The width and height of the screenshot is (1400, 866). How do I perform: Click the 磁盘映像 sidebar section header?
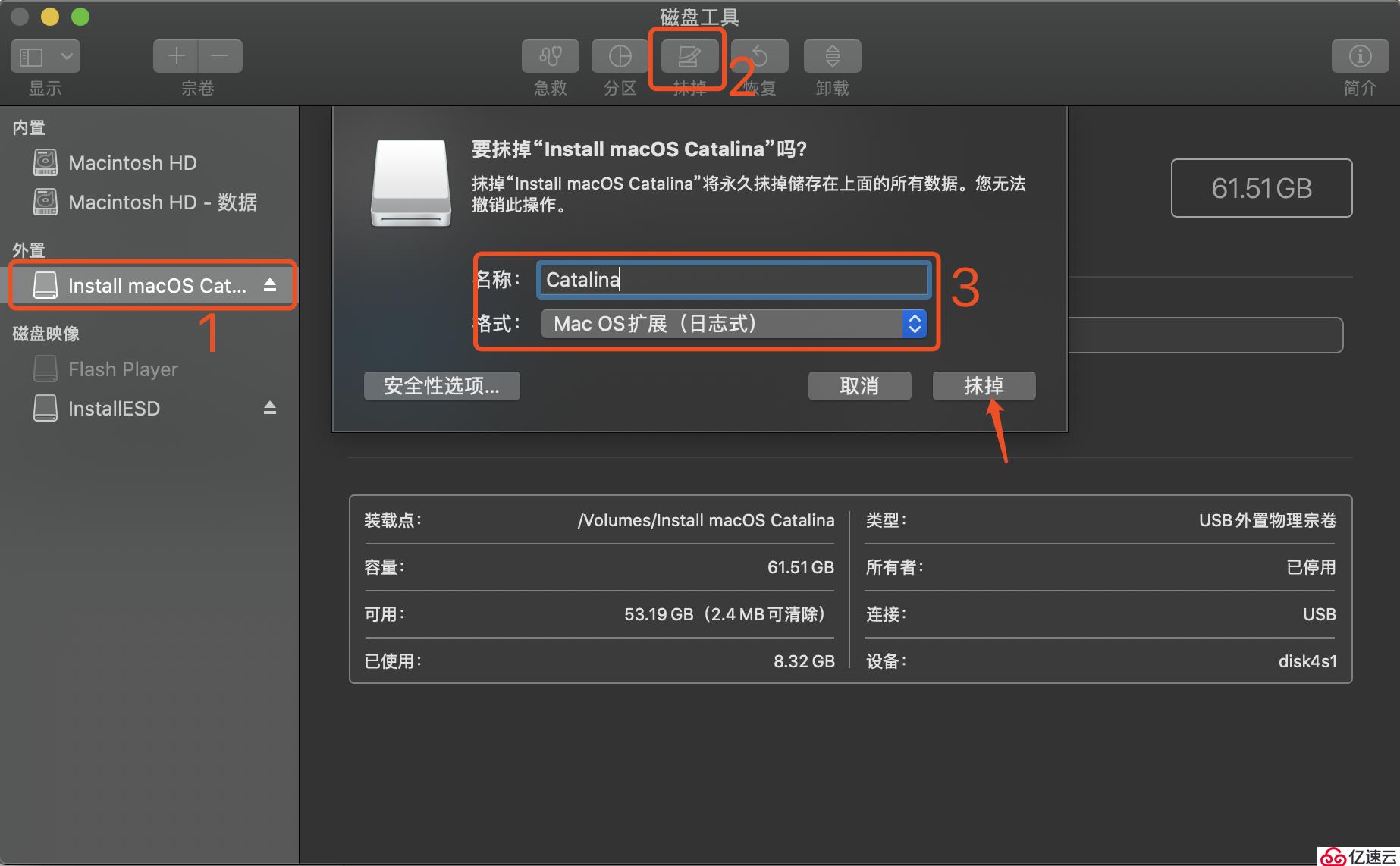pyautogui.click(x=46, y=334)
